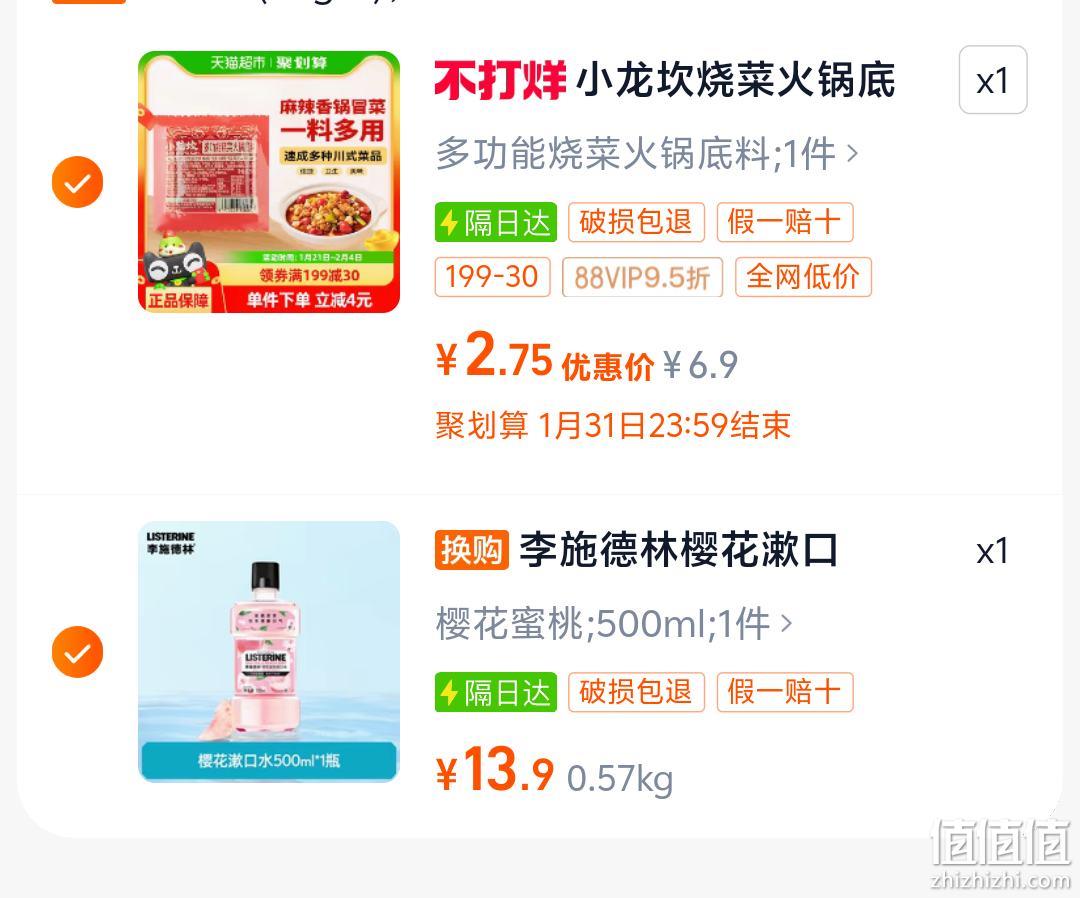The image size is (1080, 898).
Task: Tap 隔日达 tag on the mouthwash item
Action: (496, 692)
